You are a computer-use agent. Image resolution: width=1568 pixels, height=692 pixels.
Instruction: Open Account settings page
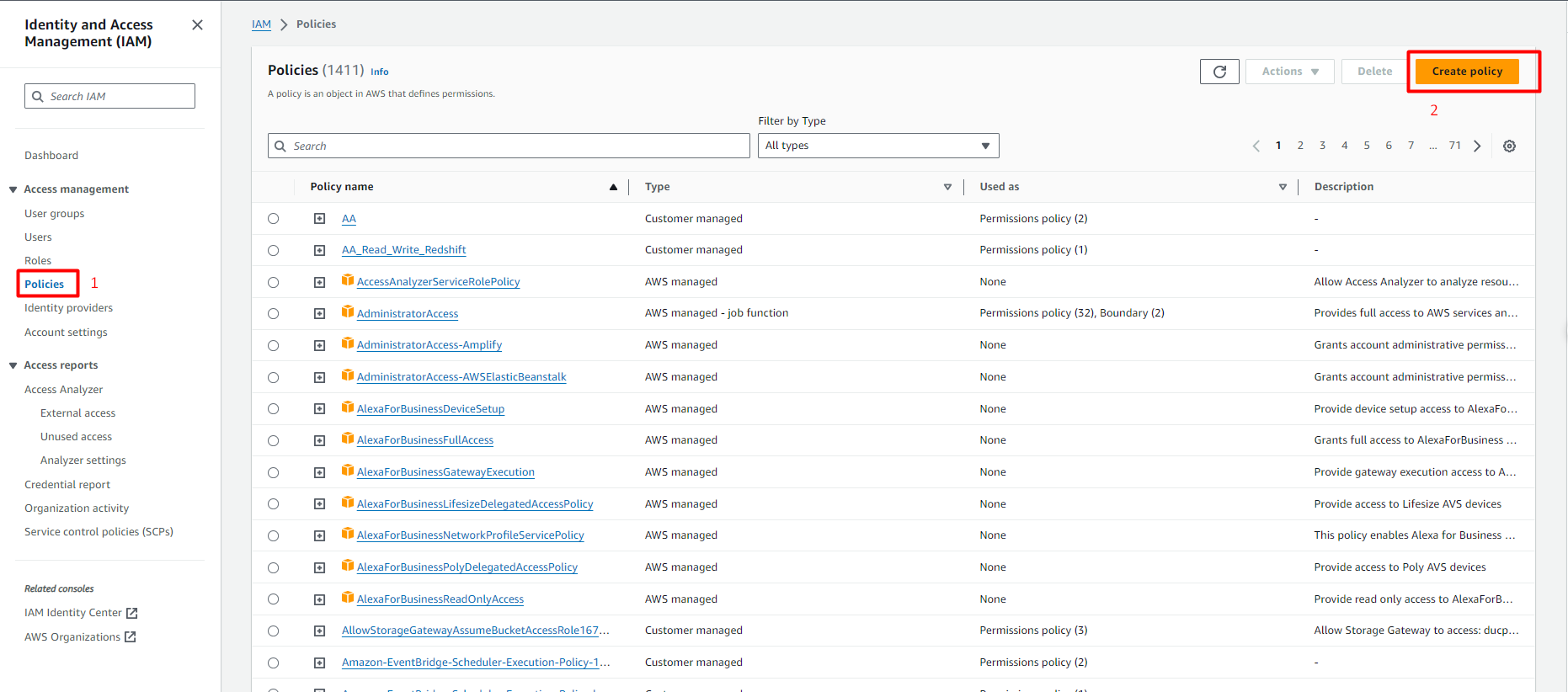point(66,333)
